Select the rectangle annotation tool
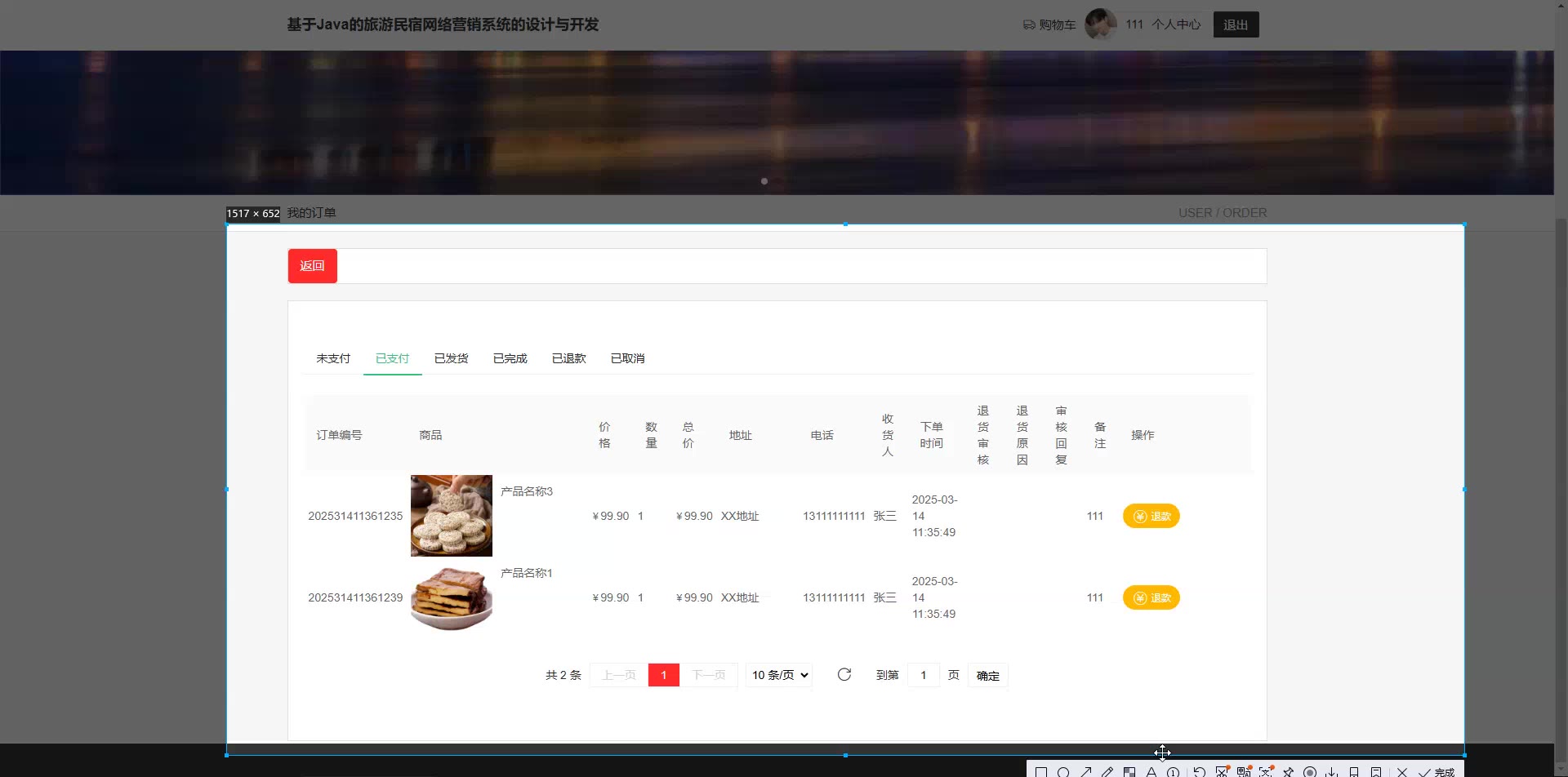The width and height of the screenshot is (1568, 777). pyautogui.click(x=1040, y=772)
